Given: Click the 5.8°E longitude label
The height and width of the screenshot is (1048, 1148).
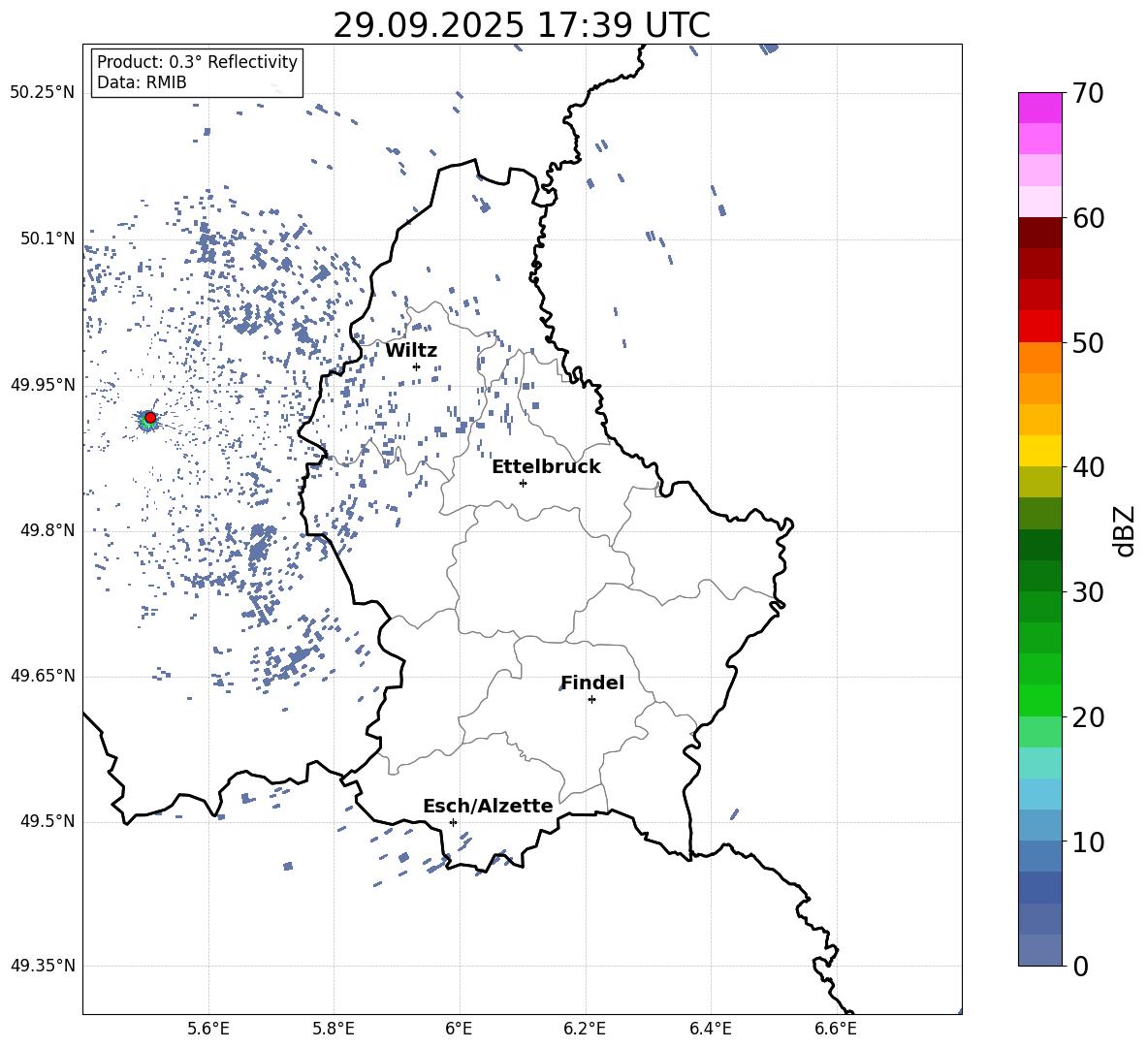Looking at the screenshot, I should tap(334, 1029).
